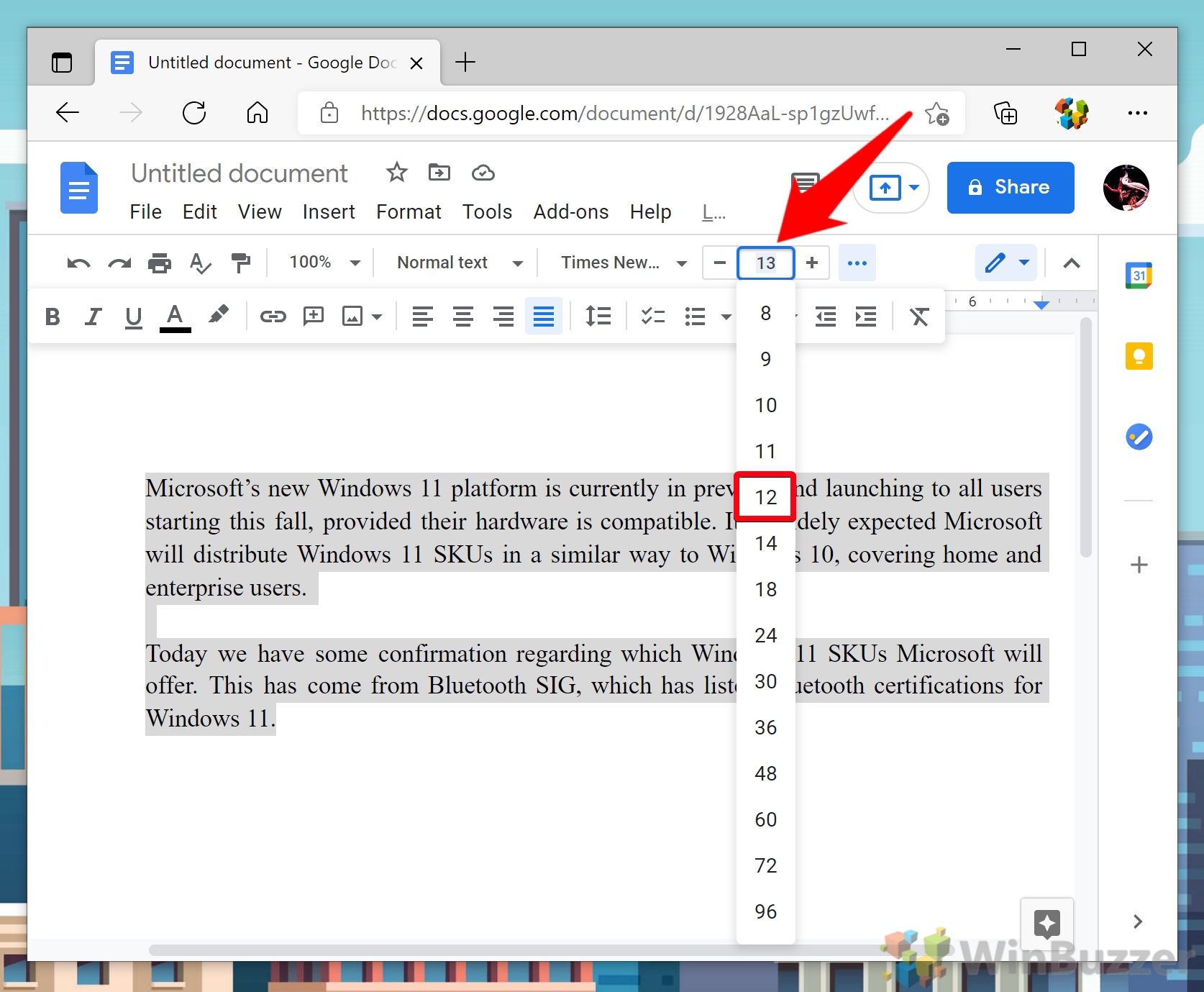The image size is (1204, 992).
Task: Open Google Tasks side panel
Action: tap(1139, 437)
